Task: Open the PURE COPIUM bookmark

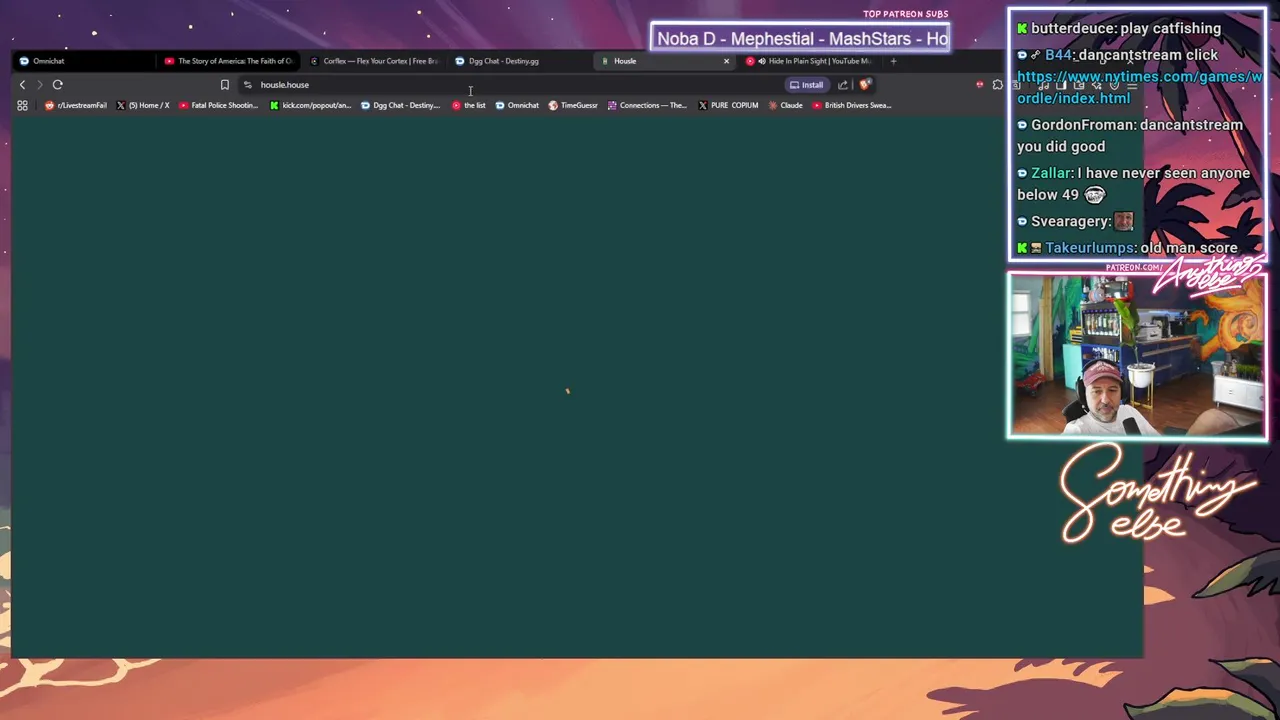Action: [728, 105]
